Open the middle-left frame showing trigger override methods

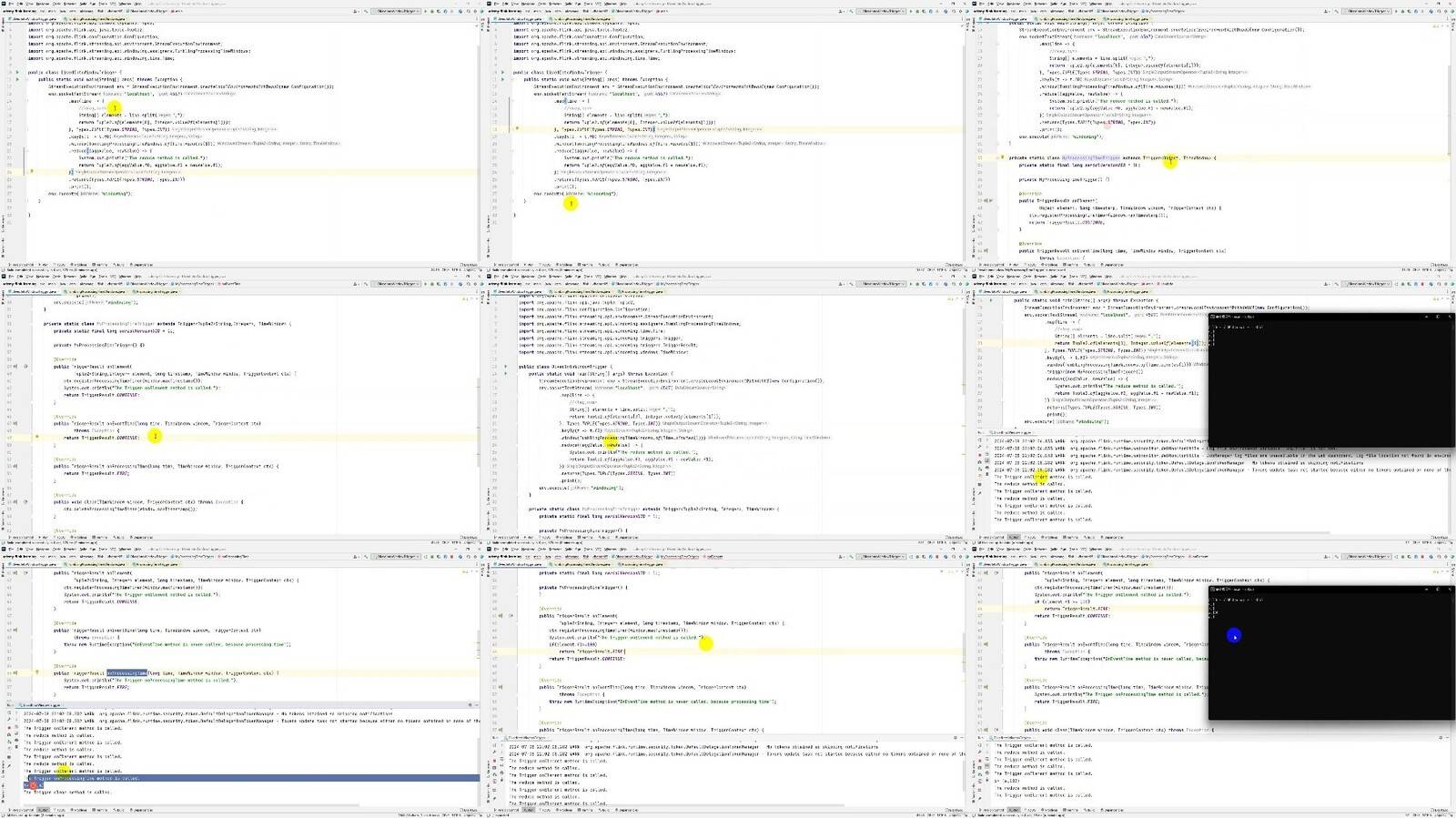pos(242,409)
